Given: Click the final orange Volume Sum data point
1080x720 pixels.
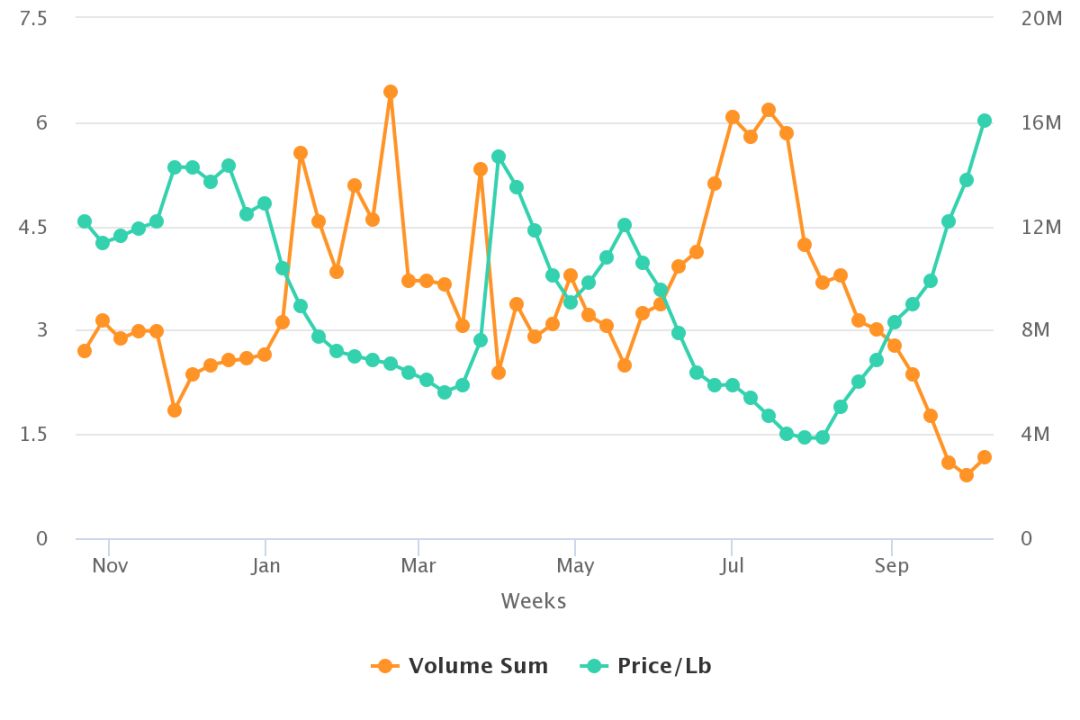Looking at the screenshot, I should point(984,457).
